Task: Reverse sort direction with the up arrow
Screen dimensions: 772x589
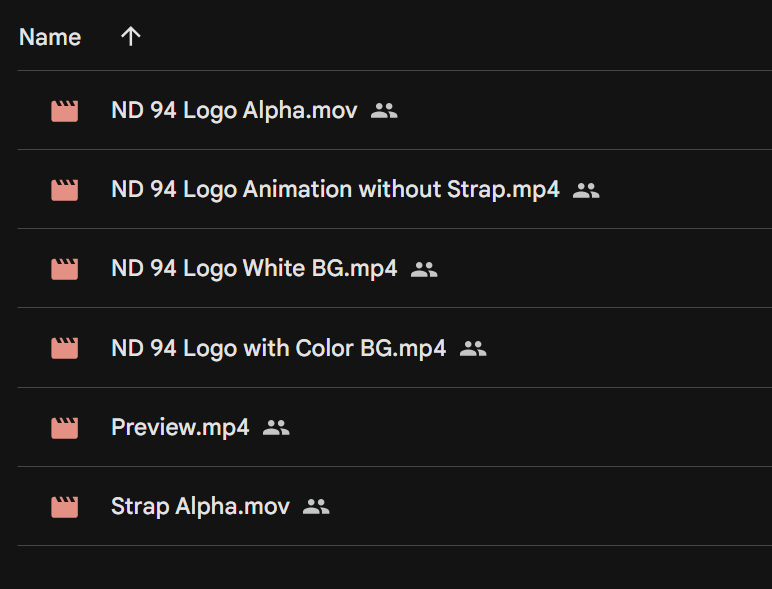Action: pyautogui.click(x=130, y=37)
